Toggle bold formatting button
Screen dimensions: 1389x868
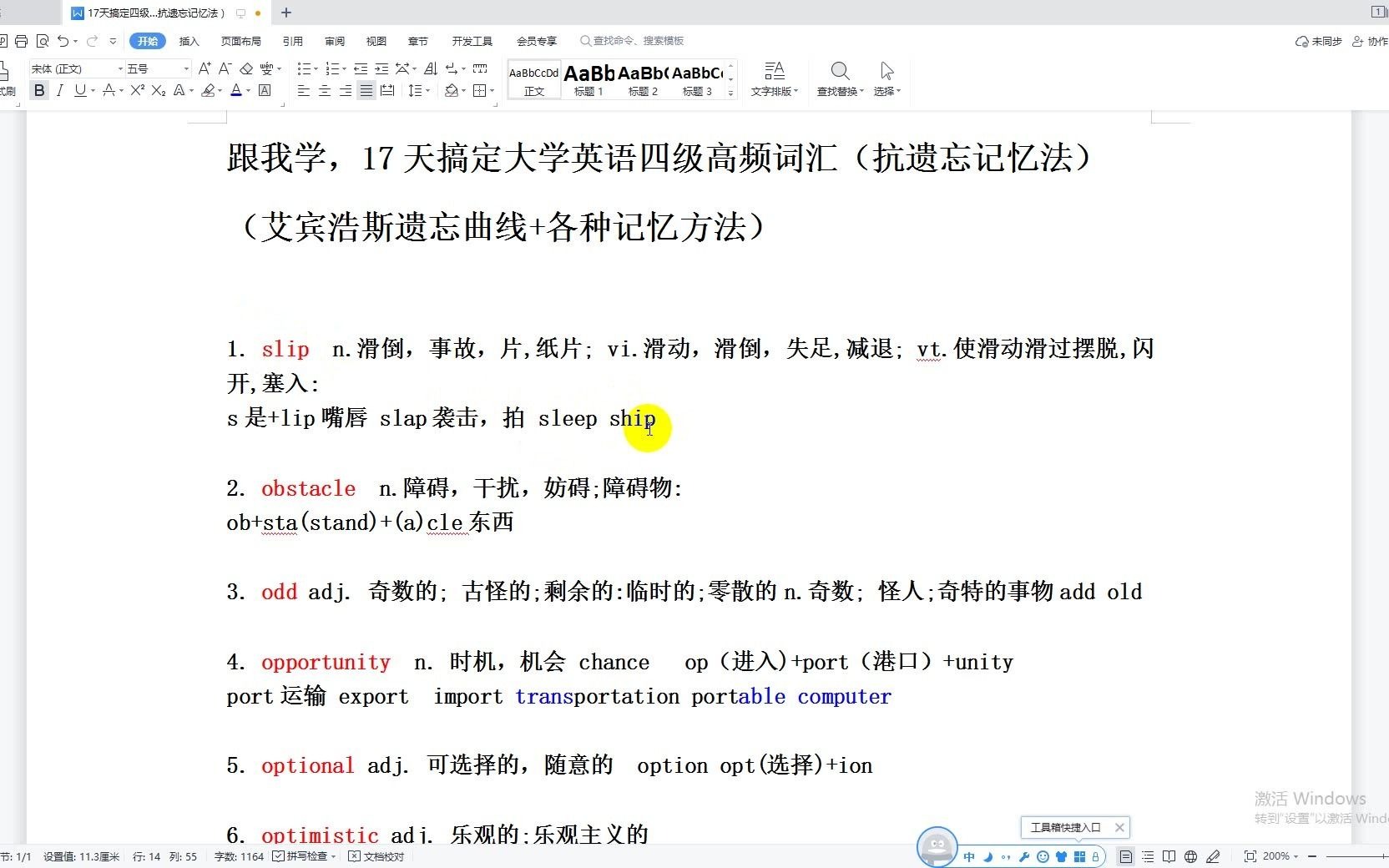point(39,90)
